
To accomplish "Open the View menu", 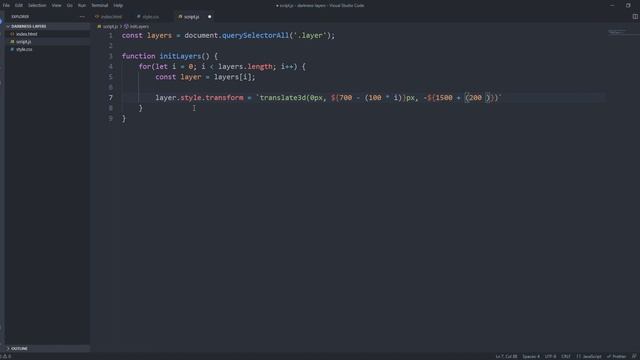I will (56, 5).
